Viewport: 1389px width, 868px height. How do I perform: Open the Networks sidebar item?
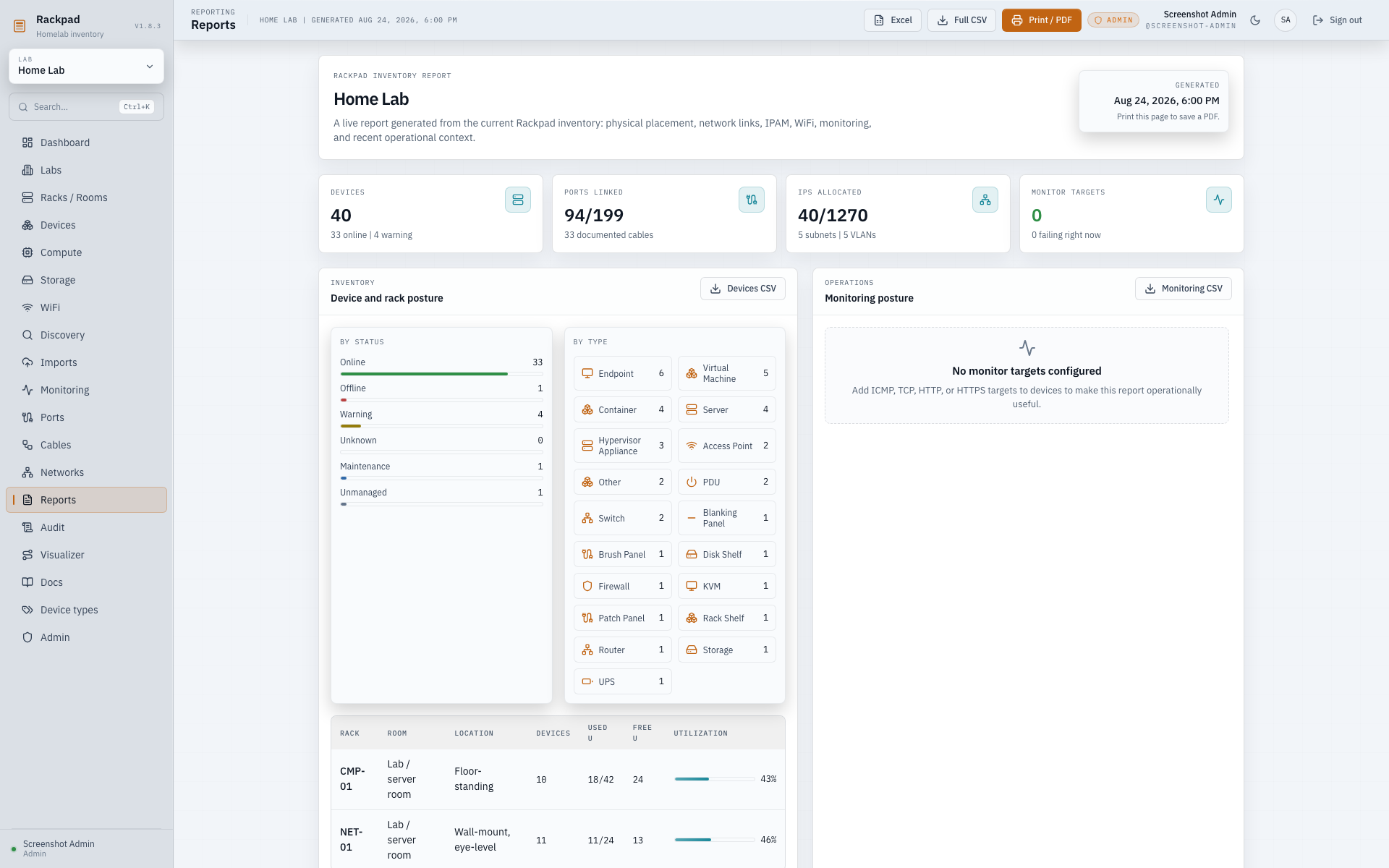[x=86, y=472]
